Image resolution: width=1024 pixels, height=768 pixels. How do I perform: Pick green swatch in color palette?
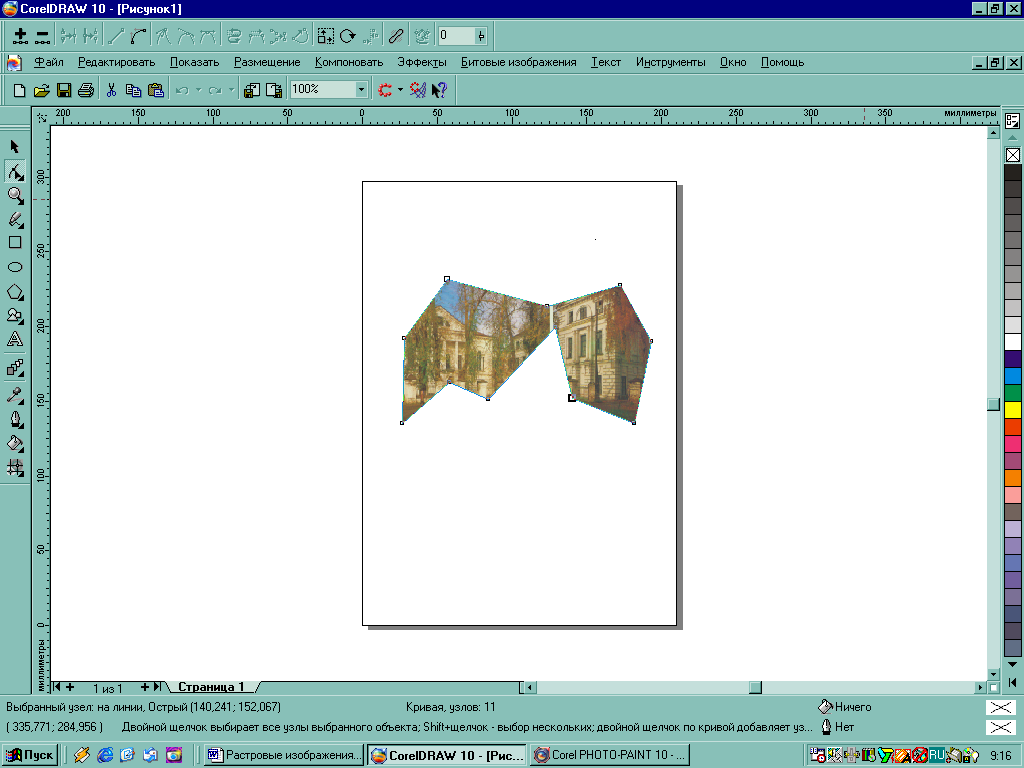[1013, 393]
